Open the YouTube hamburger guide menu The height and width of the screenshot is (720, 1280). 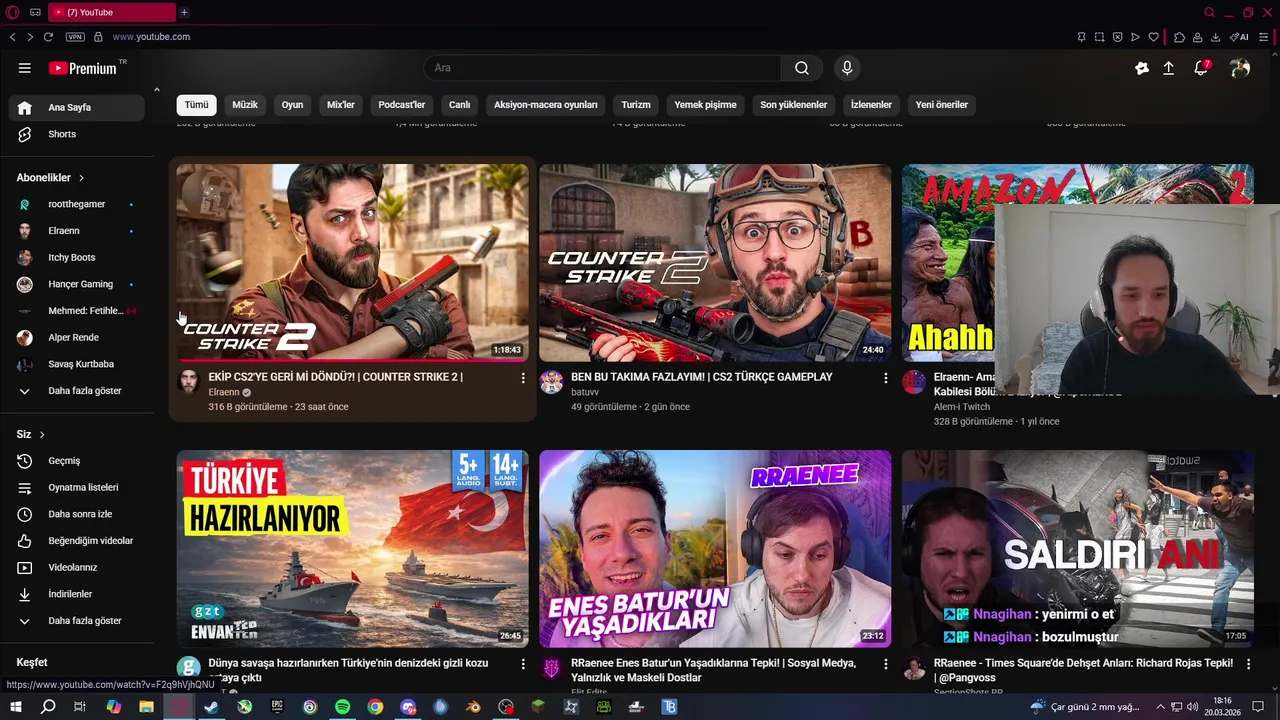[24, 68]
